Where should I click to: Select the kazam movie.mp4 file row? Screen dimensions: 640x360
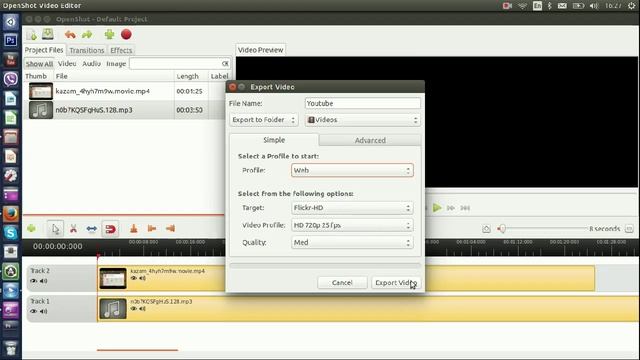127,91
